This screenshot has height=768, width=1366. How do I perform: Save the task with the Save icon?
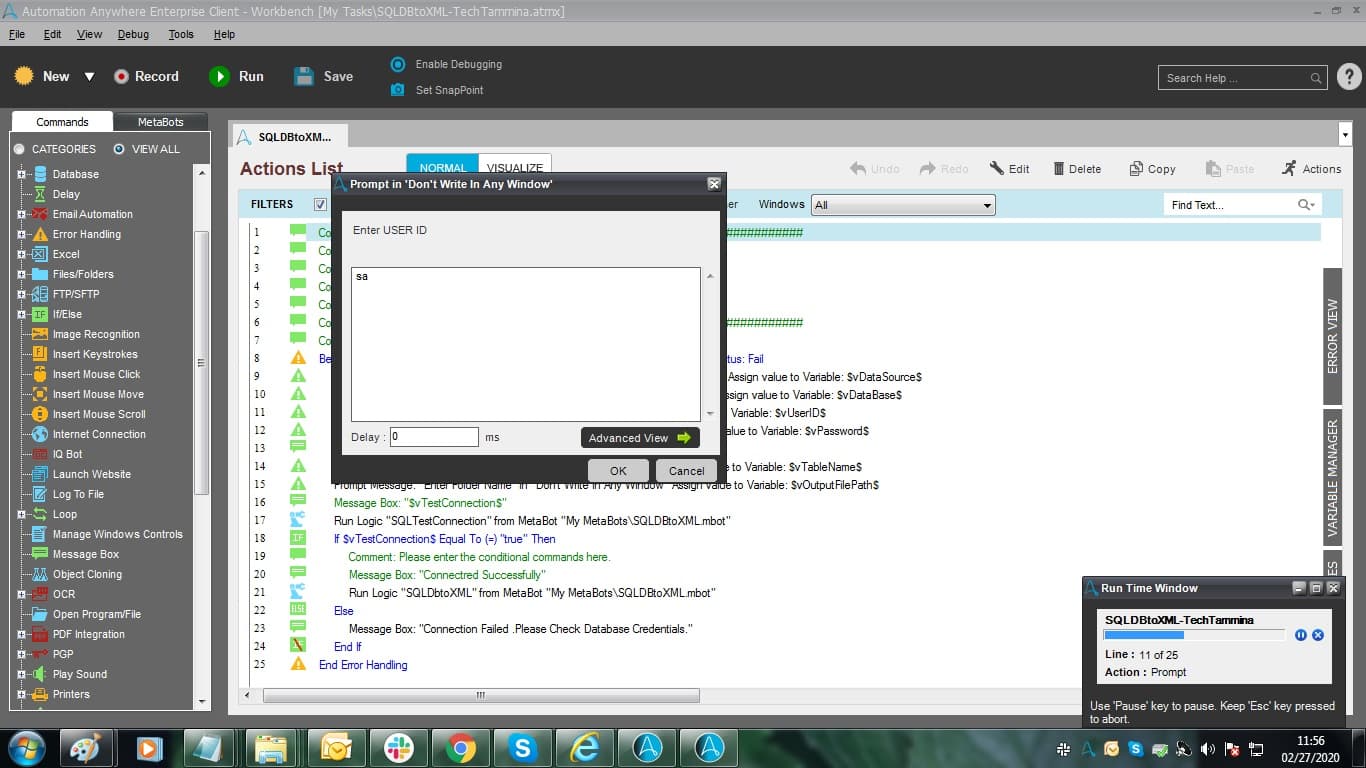(323, 76)
